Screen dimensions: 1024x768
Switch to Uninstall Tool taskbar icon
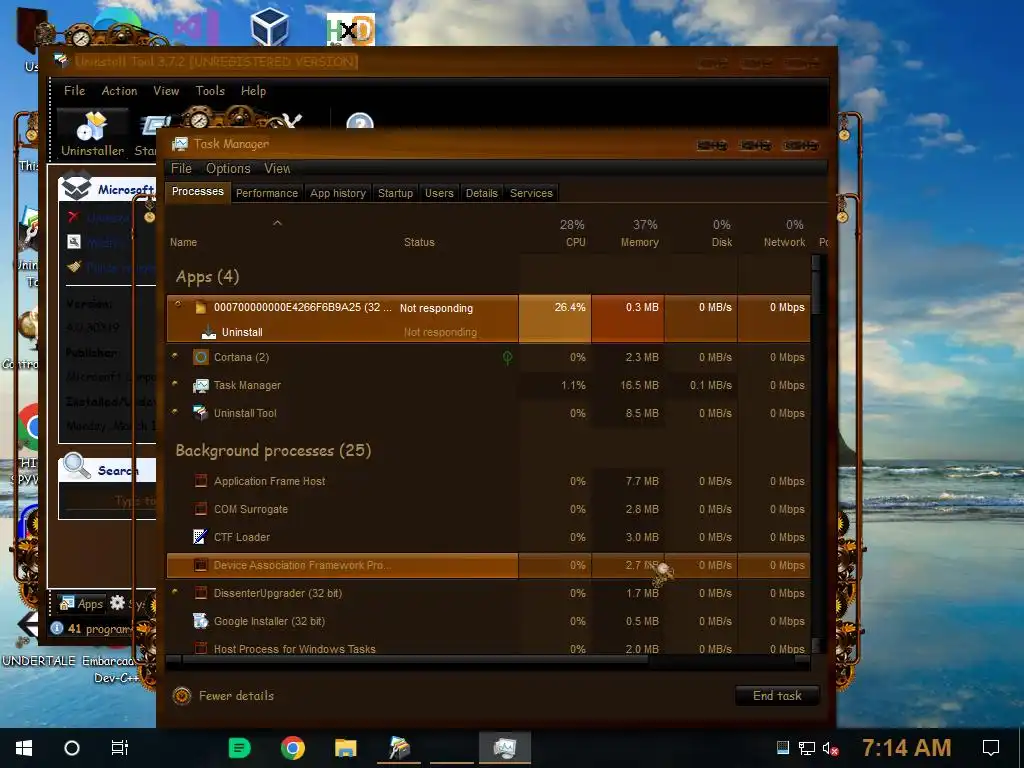click(x=399, y=748)
